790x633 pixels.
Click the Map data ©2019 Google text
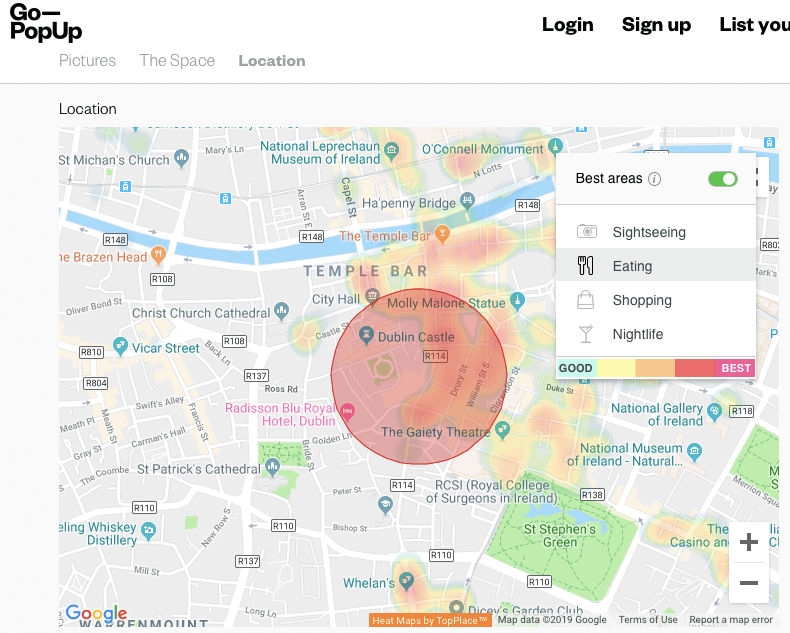click(x=552, y=619)
